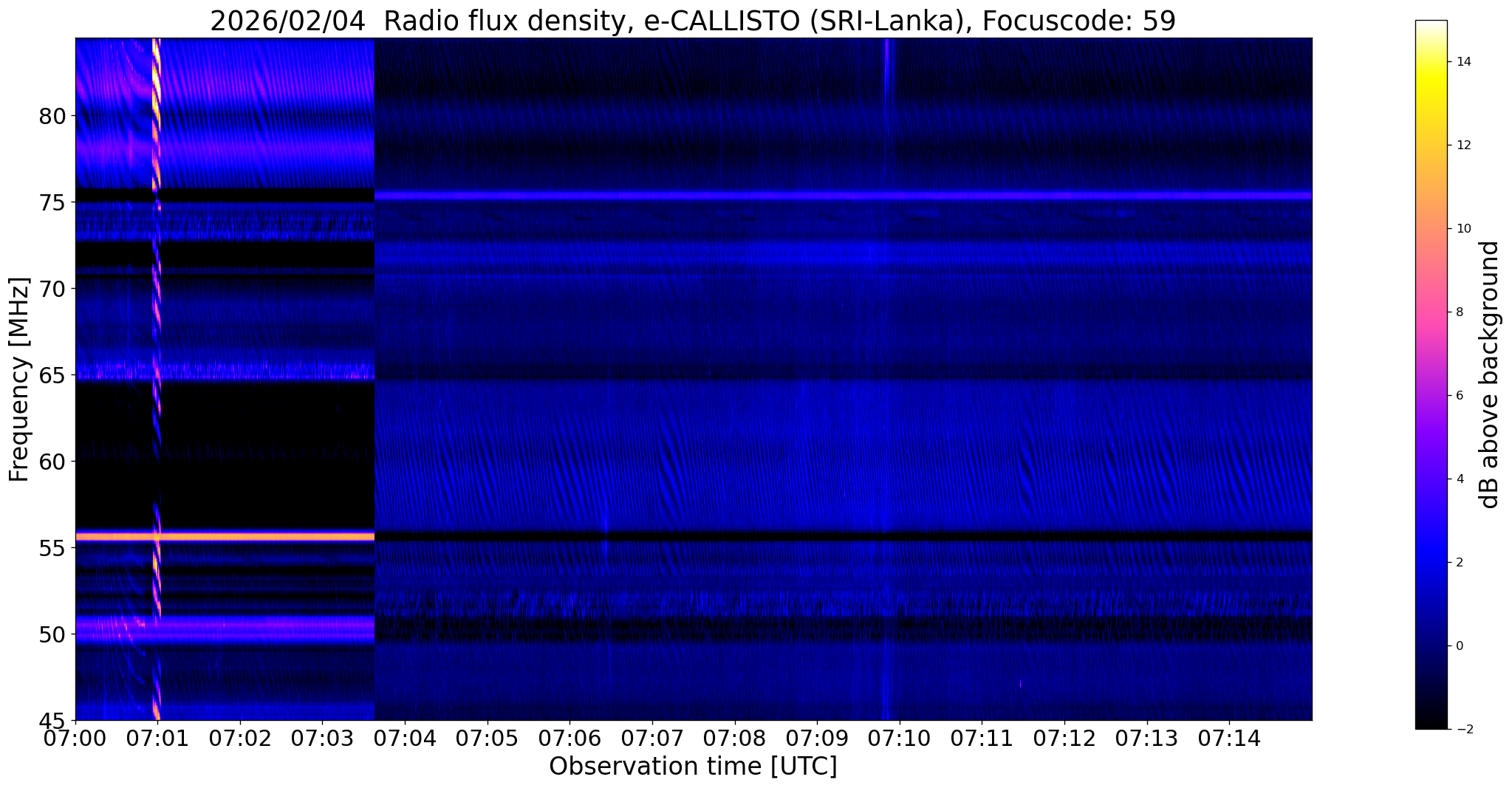The image size is (1512, 788).
Task: Click the colorbar tick value 0
Action: [1459, 646]
